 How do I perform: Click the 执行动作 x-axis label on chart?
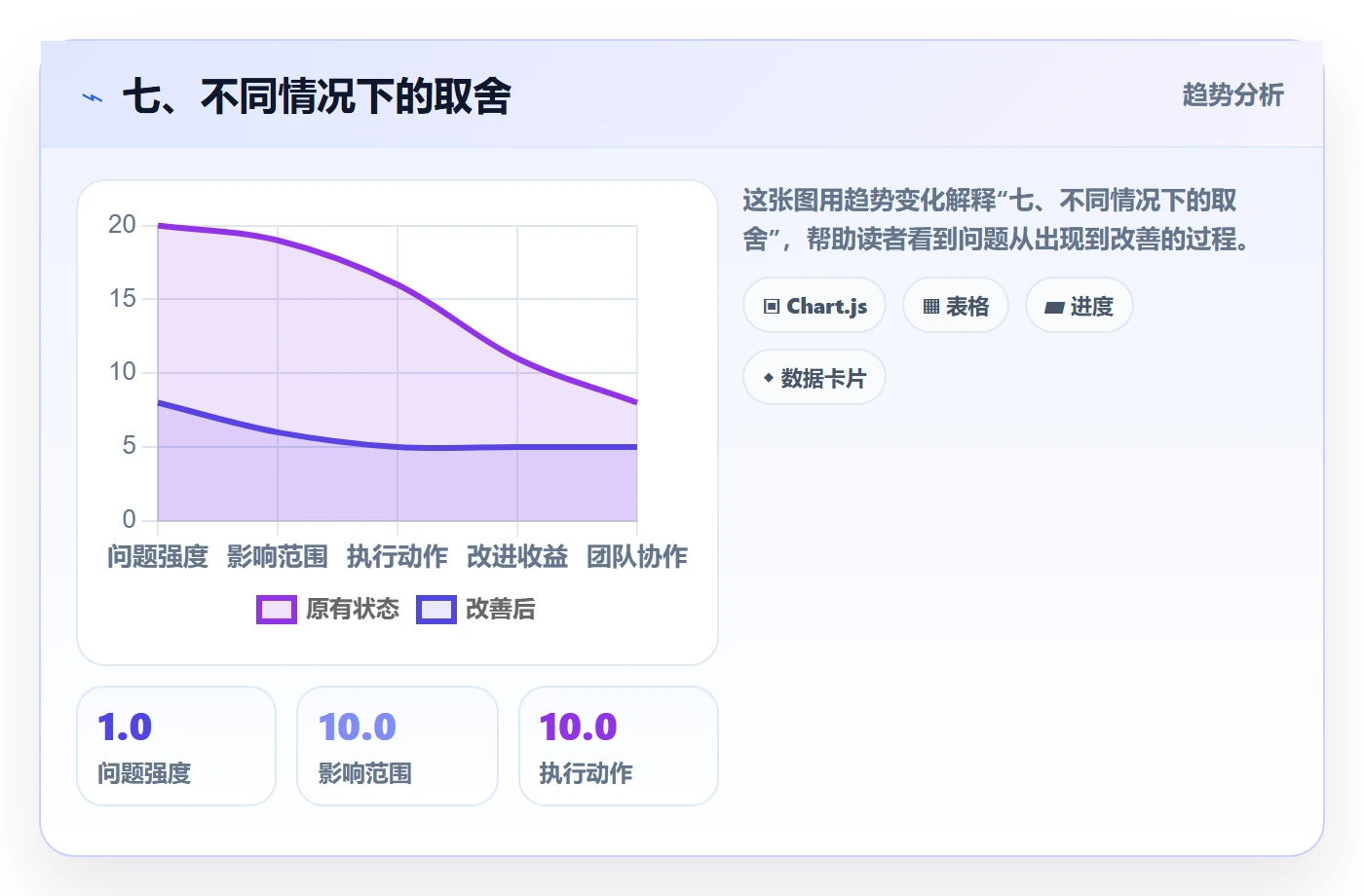pyautogui.click(x=398, y=556)
